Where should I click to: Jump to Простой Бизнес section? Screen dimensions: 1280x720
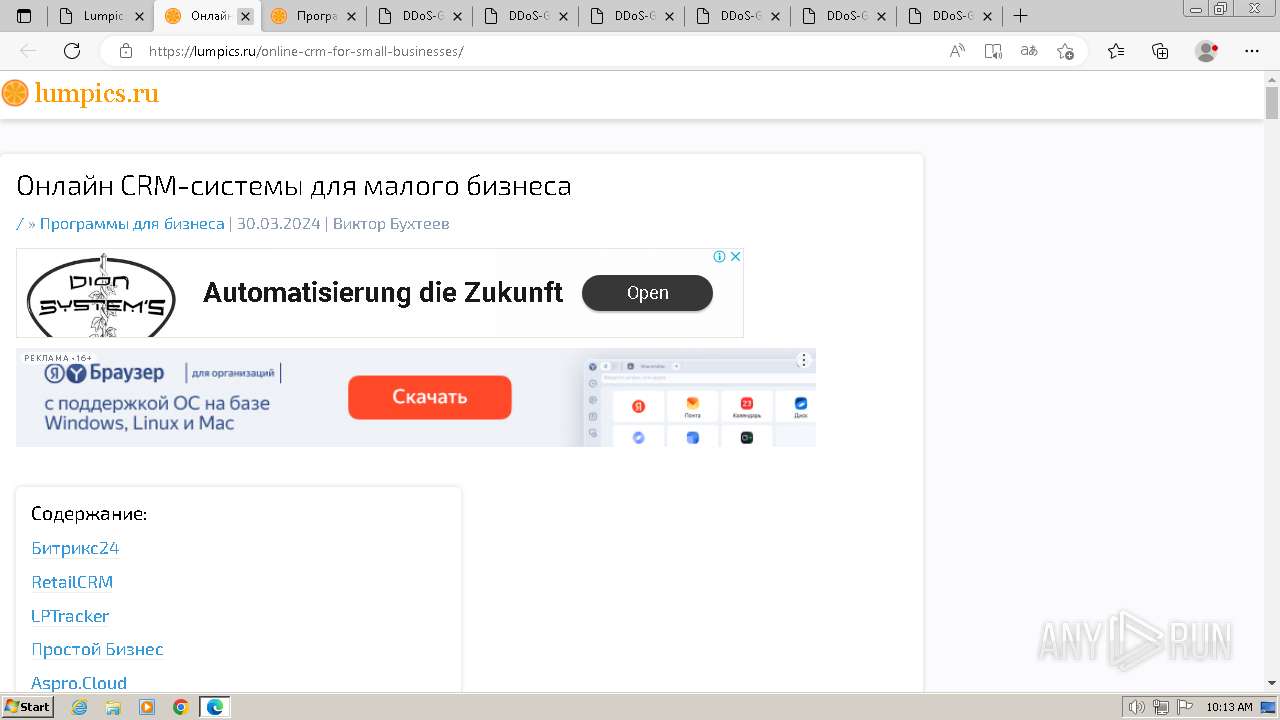pyautogui.click(x=97, y=649)
